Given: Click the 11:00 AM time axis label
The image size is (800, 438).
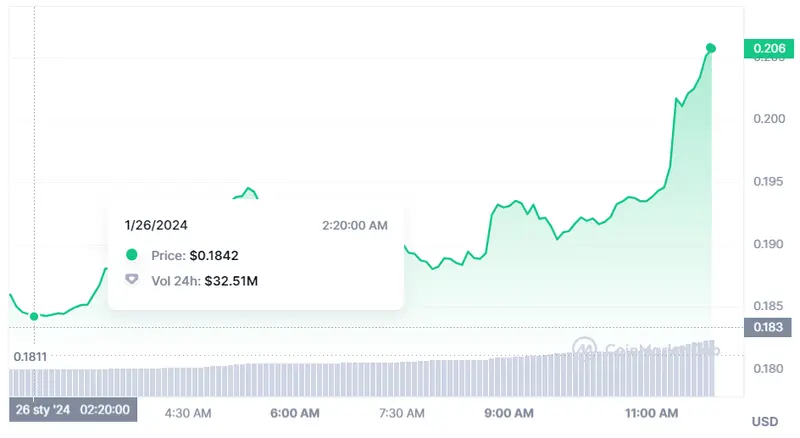Looking at the screenshot, I should tap(651, 413).
